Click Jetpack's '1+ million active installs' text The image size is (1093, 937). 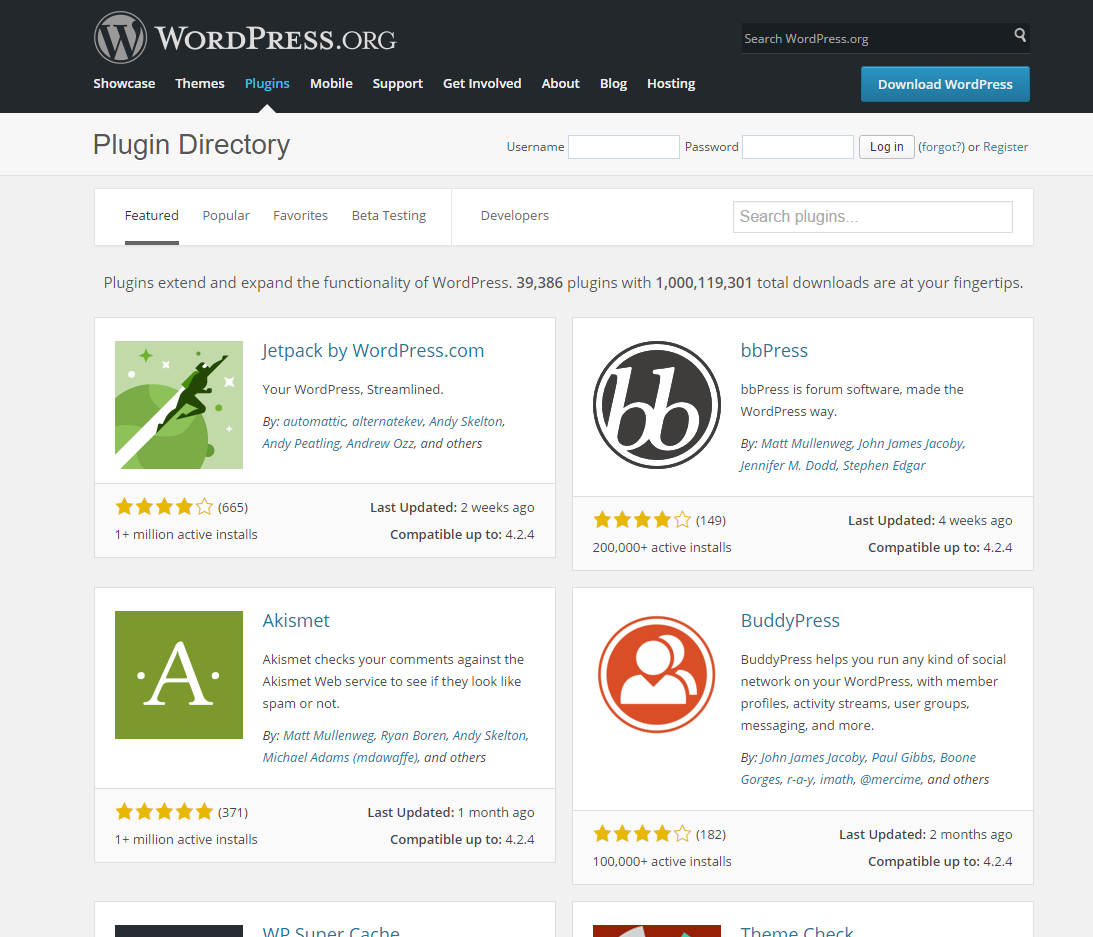[186, 535]
